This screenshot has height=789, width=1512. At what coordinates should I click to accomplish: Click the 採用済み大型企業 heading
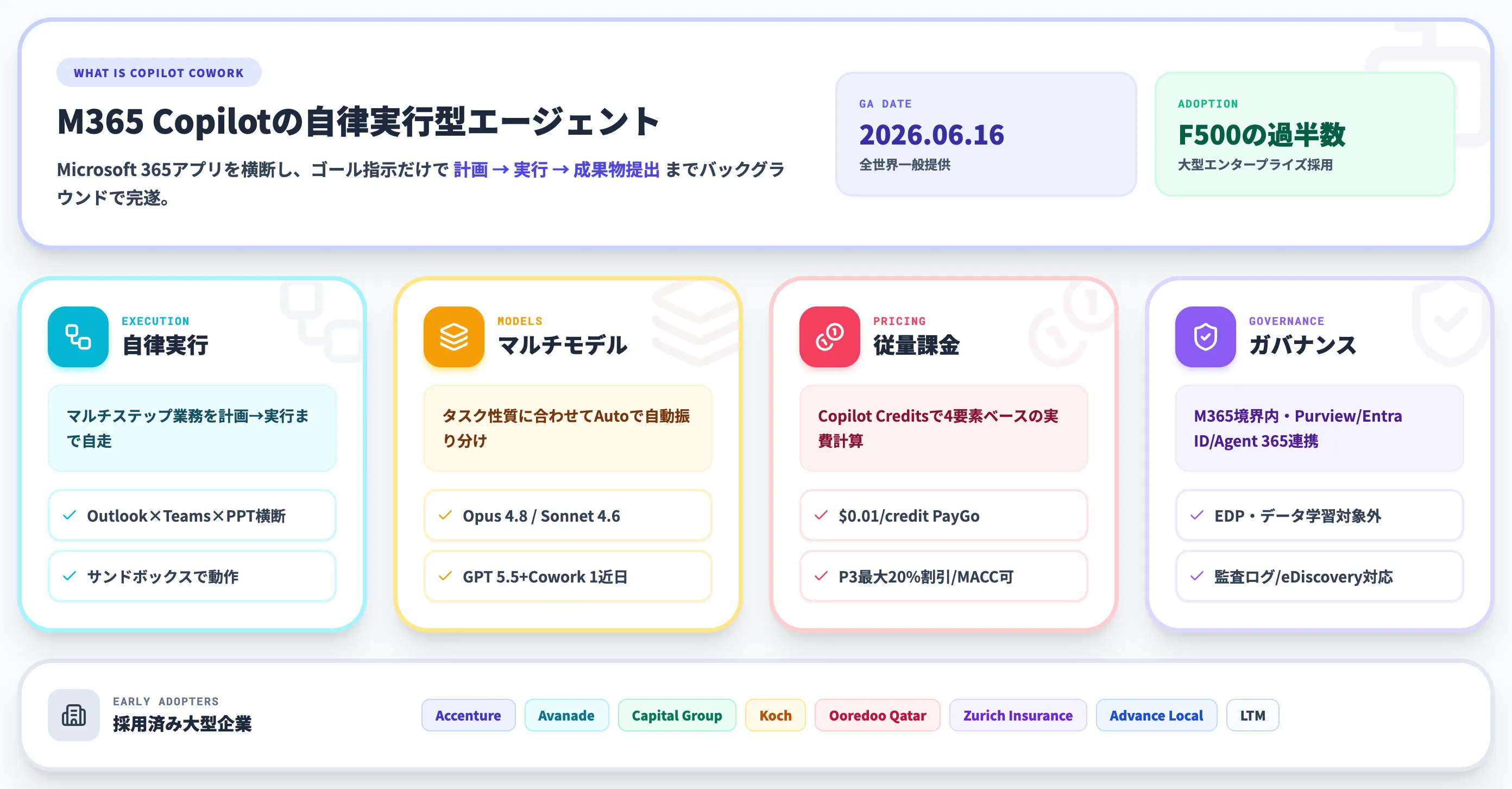point(182,724)
